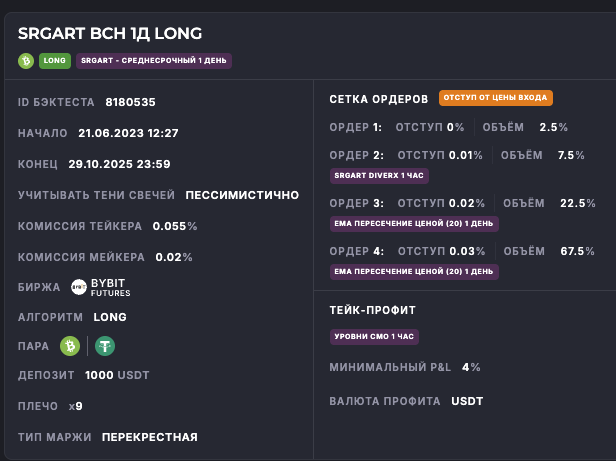Click the EMA пересечение tag under Ордер 4
Image resolution: width=616 pixels, height=461 pixels.
point(414,271)
